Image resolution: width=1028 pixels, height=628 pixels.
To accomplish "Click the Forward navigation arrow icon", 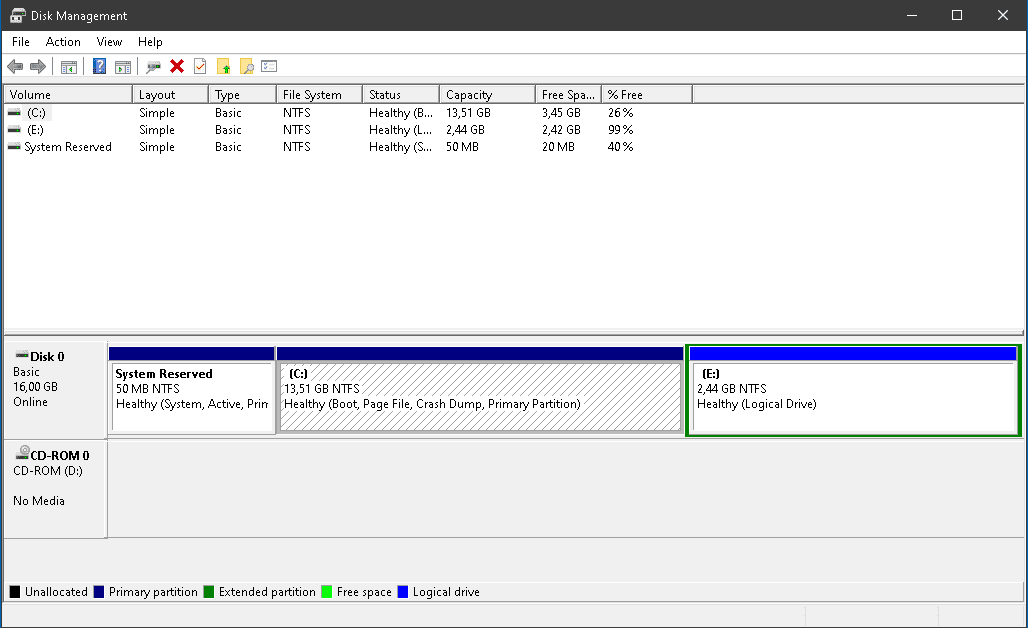I will coord(37,66).
